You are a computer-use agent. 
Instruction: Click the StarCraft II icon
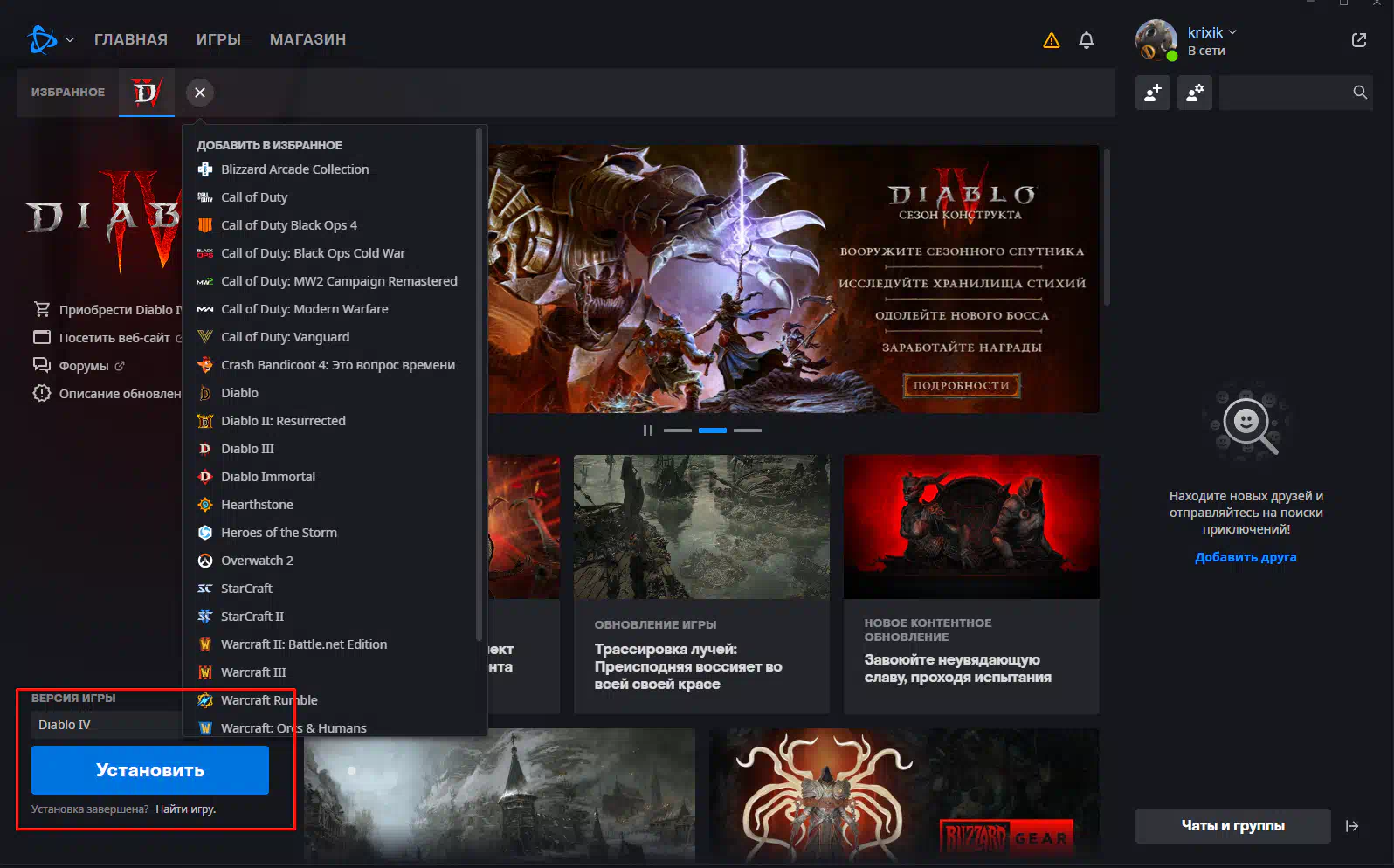click(205, 617)
